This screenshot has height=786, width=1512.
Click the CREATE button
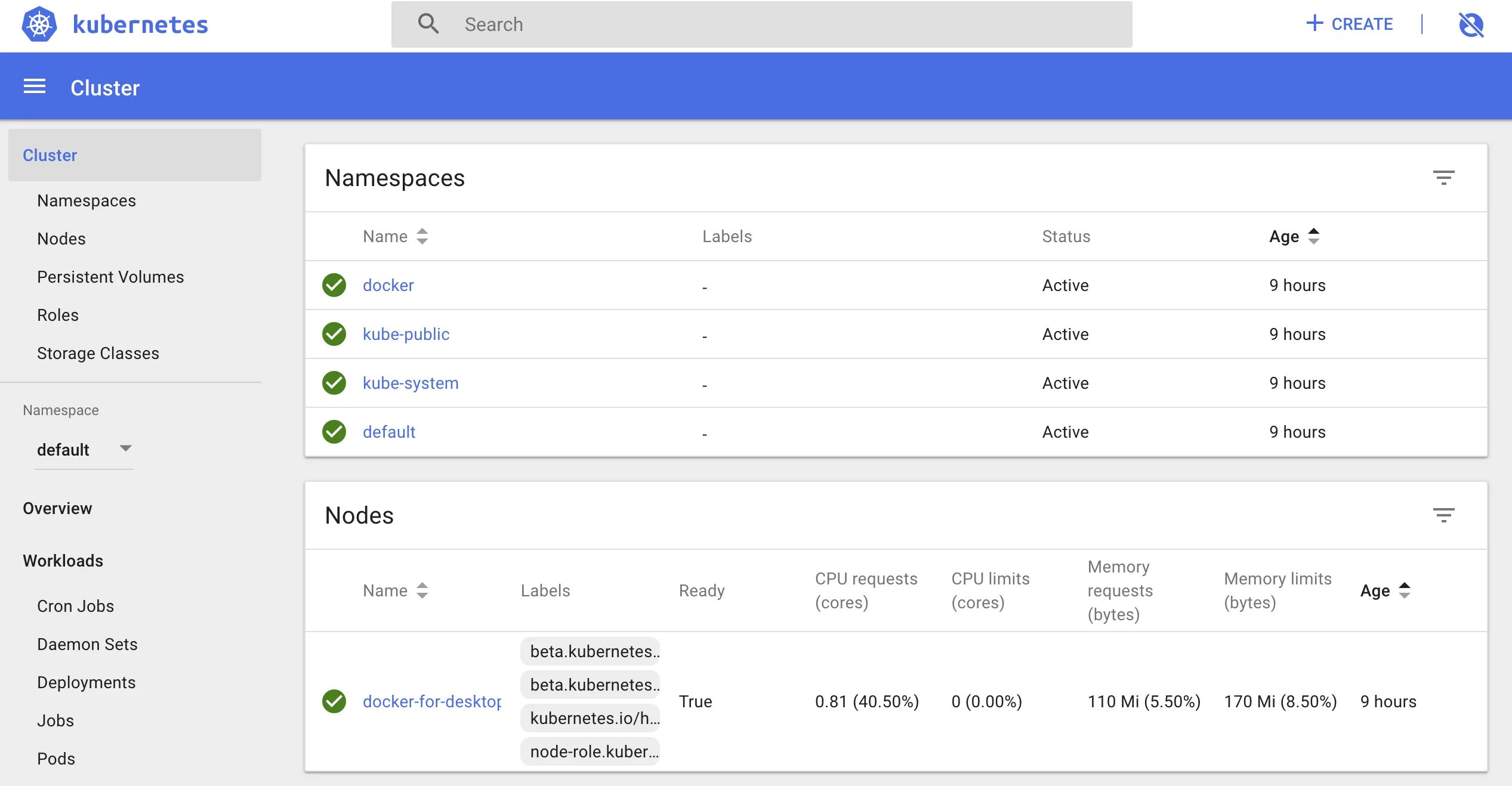coord(1349,24)
